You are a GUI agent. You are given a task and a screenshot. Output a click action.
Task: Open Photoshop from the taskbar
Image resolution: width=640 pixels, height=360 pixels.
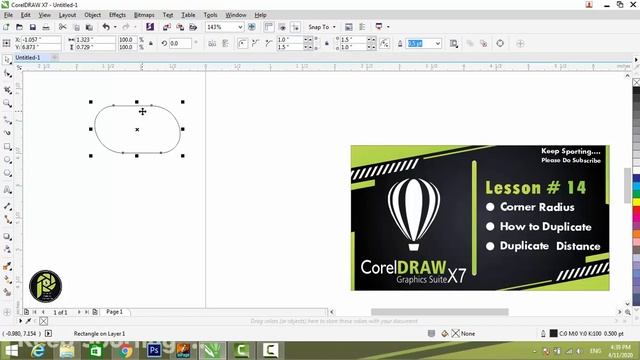(154, 351)
